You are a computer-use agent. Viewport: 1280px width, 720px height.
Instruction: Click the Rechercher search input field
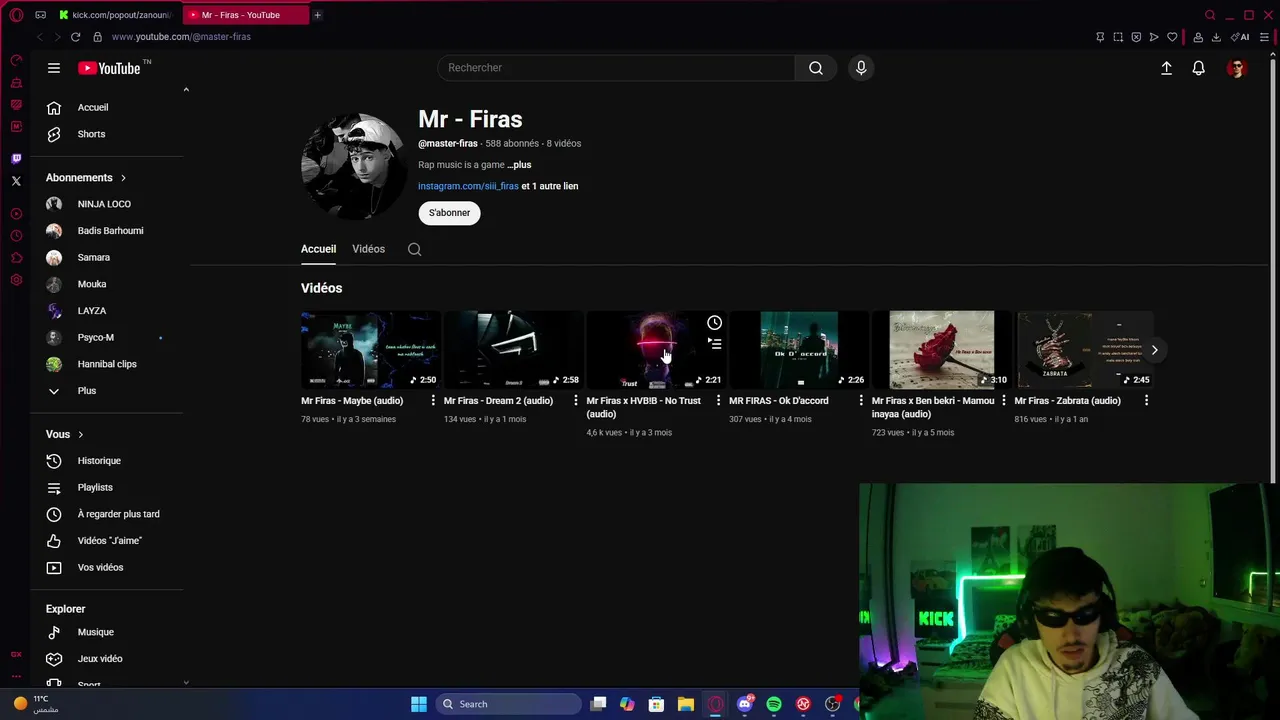[x=616, y=68]
